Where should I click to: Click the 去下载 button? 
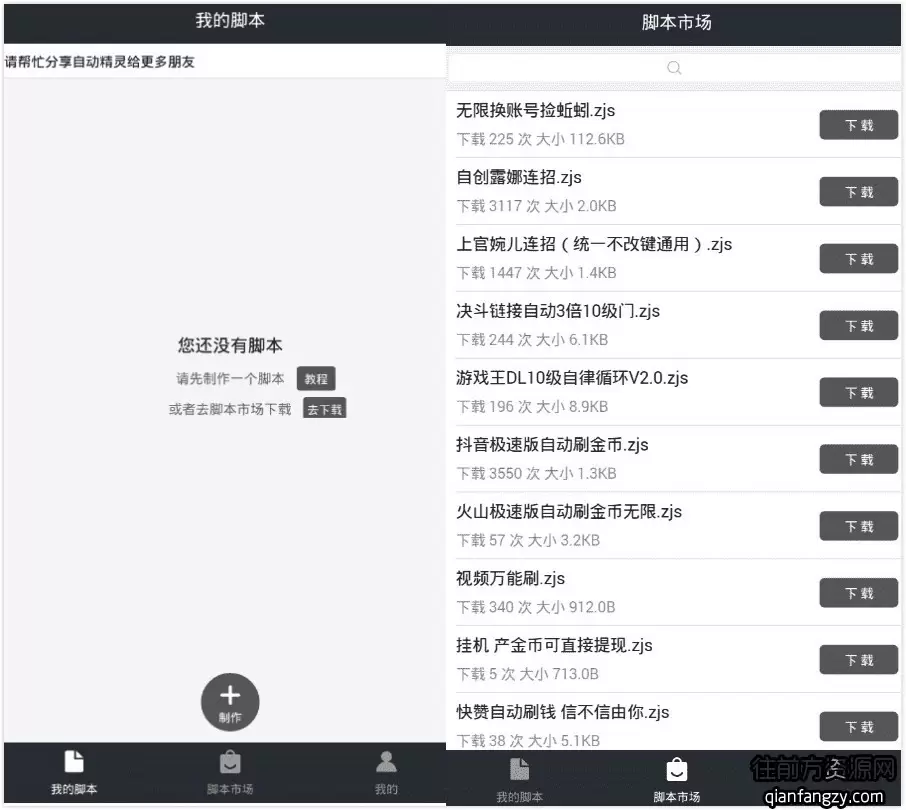click(325, 408)
